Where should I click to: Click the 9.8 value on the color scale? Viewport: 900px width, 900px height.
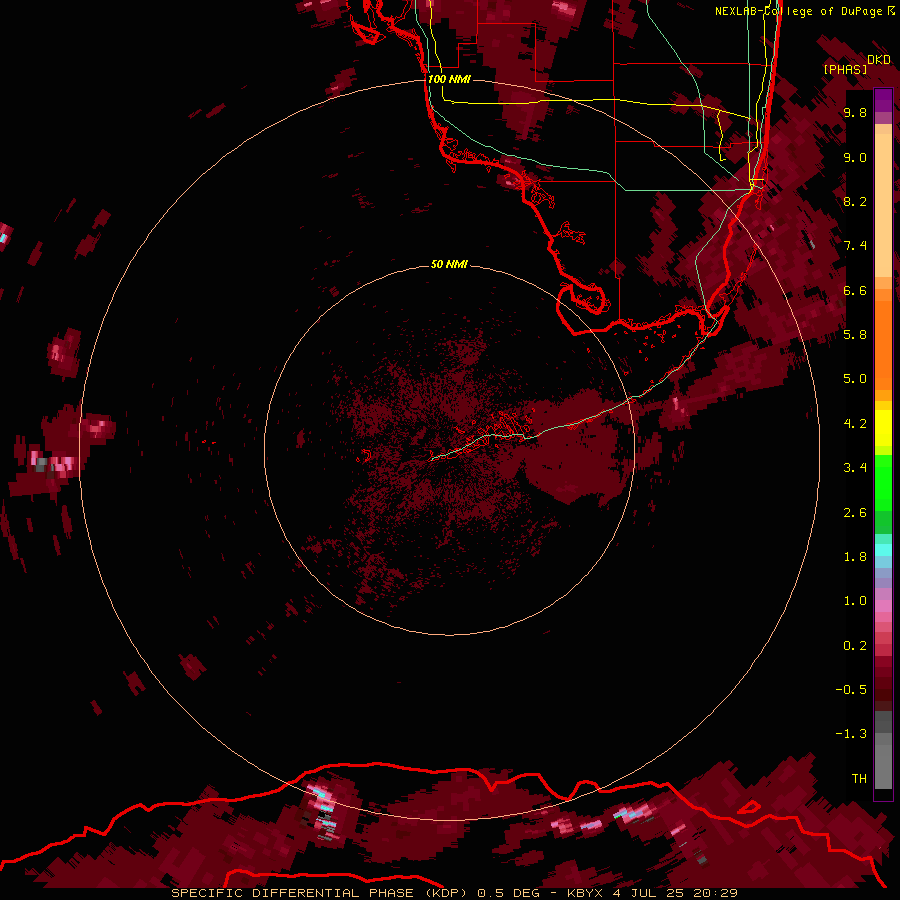coord(855,113)
